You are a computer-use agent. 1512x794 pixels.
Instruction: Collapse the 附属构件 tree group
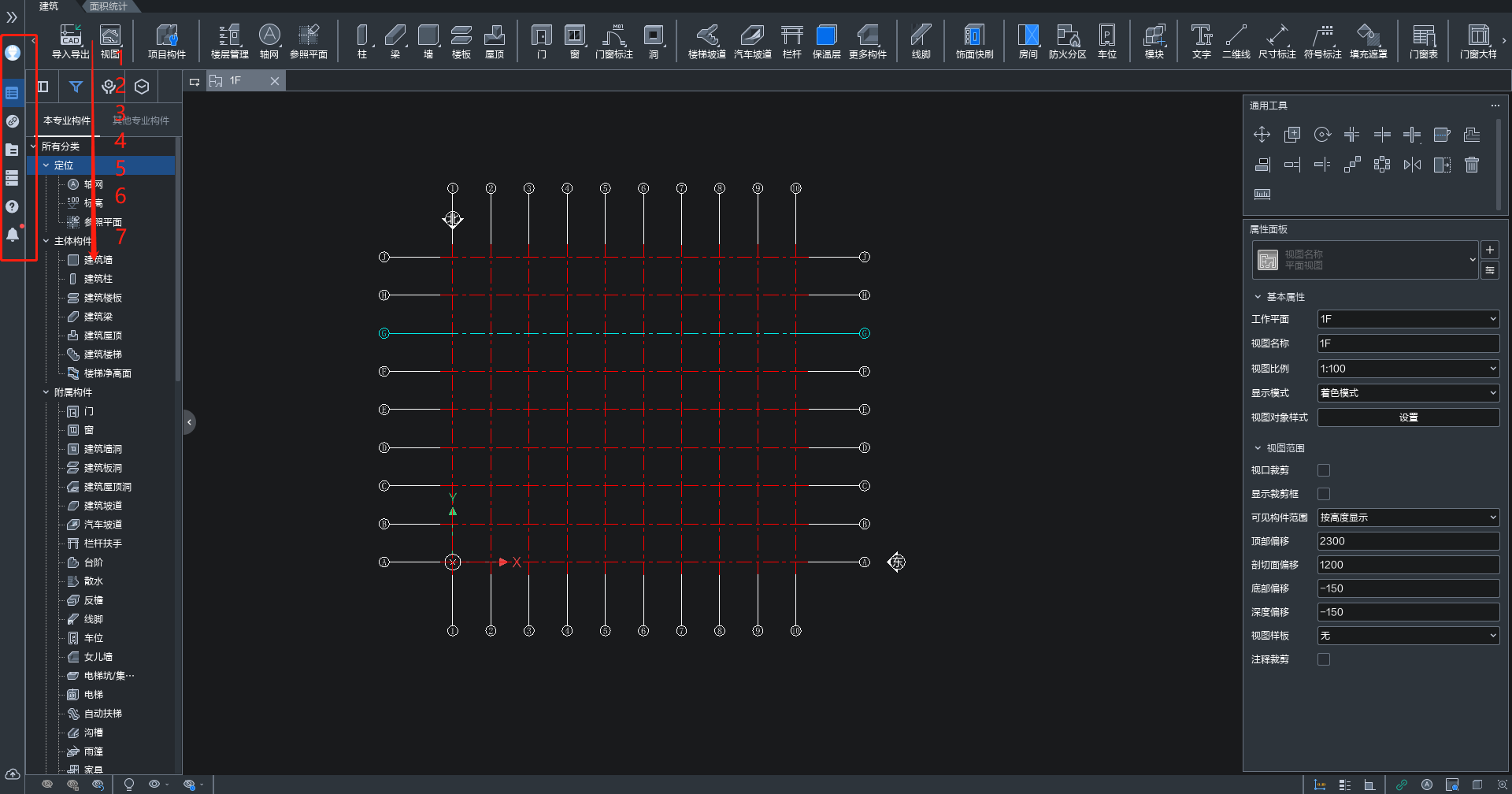click(x=46, y=392)
